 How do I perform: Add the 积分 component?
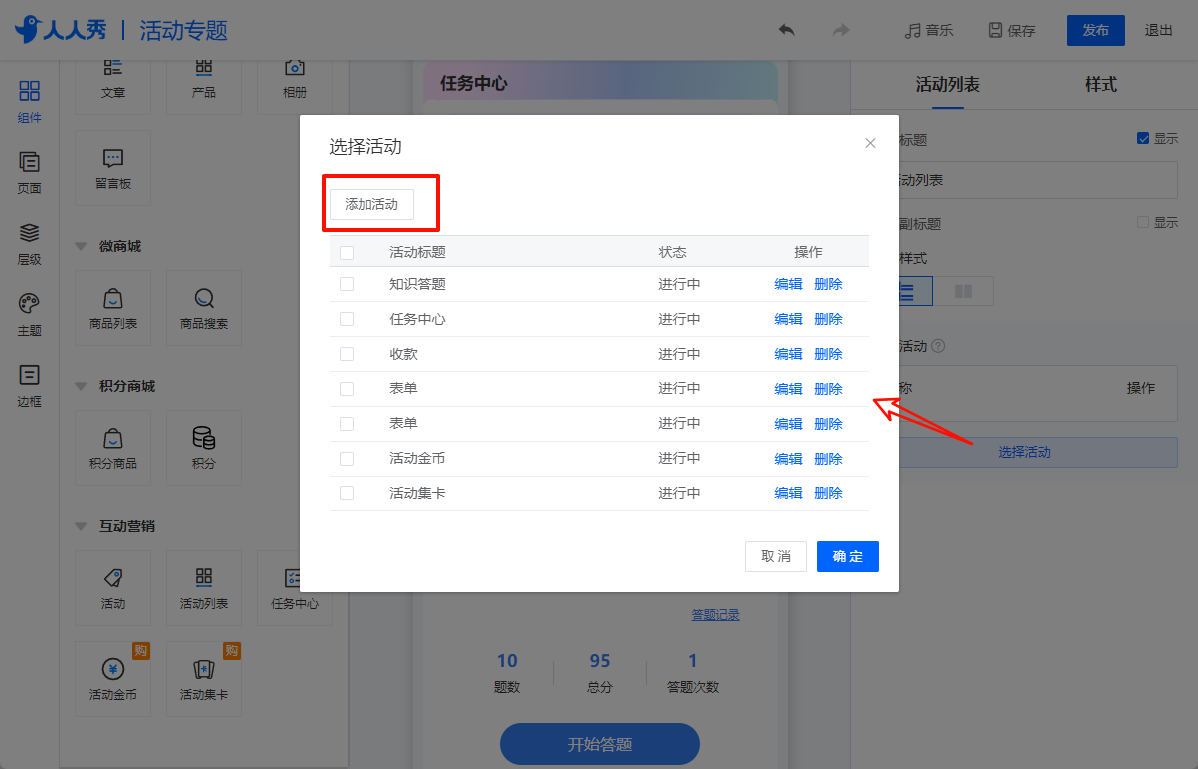pyautogui.click(x=204, y=448)
